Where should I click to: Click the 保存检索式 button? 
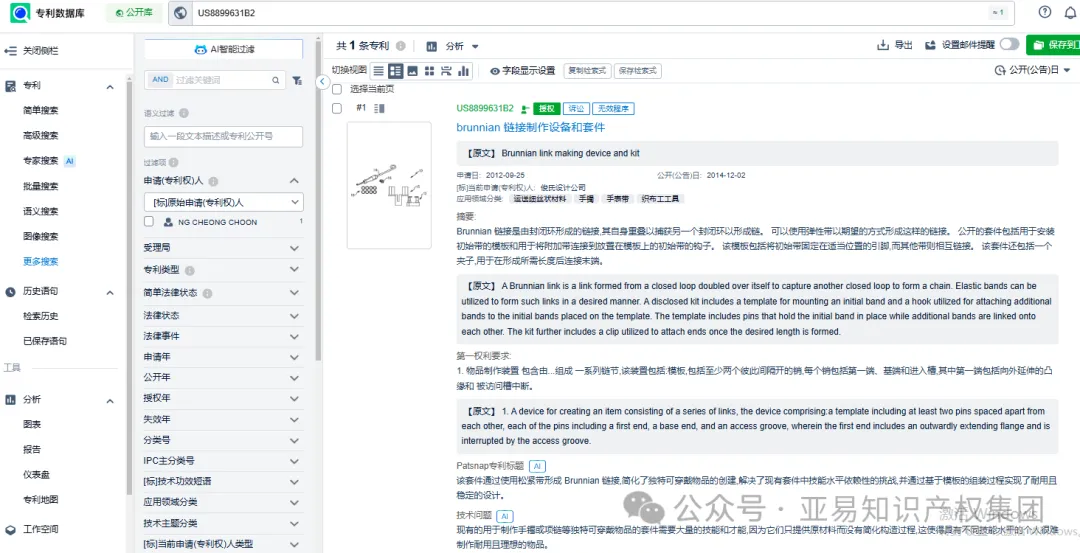pos(637,70)
